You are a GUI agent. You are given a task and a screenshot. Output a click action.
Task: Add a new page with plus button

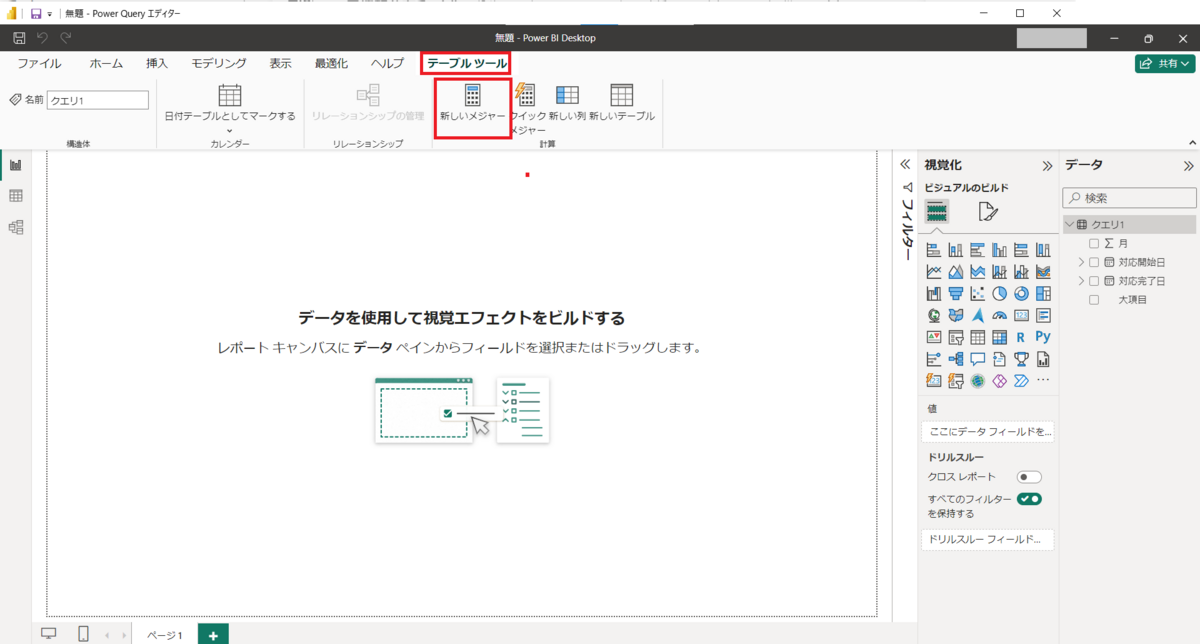point(213,634)
